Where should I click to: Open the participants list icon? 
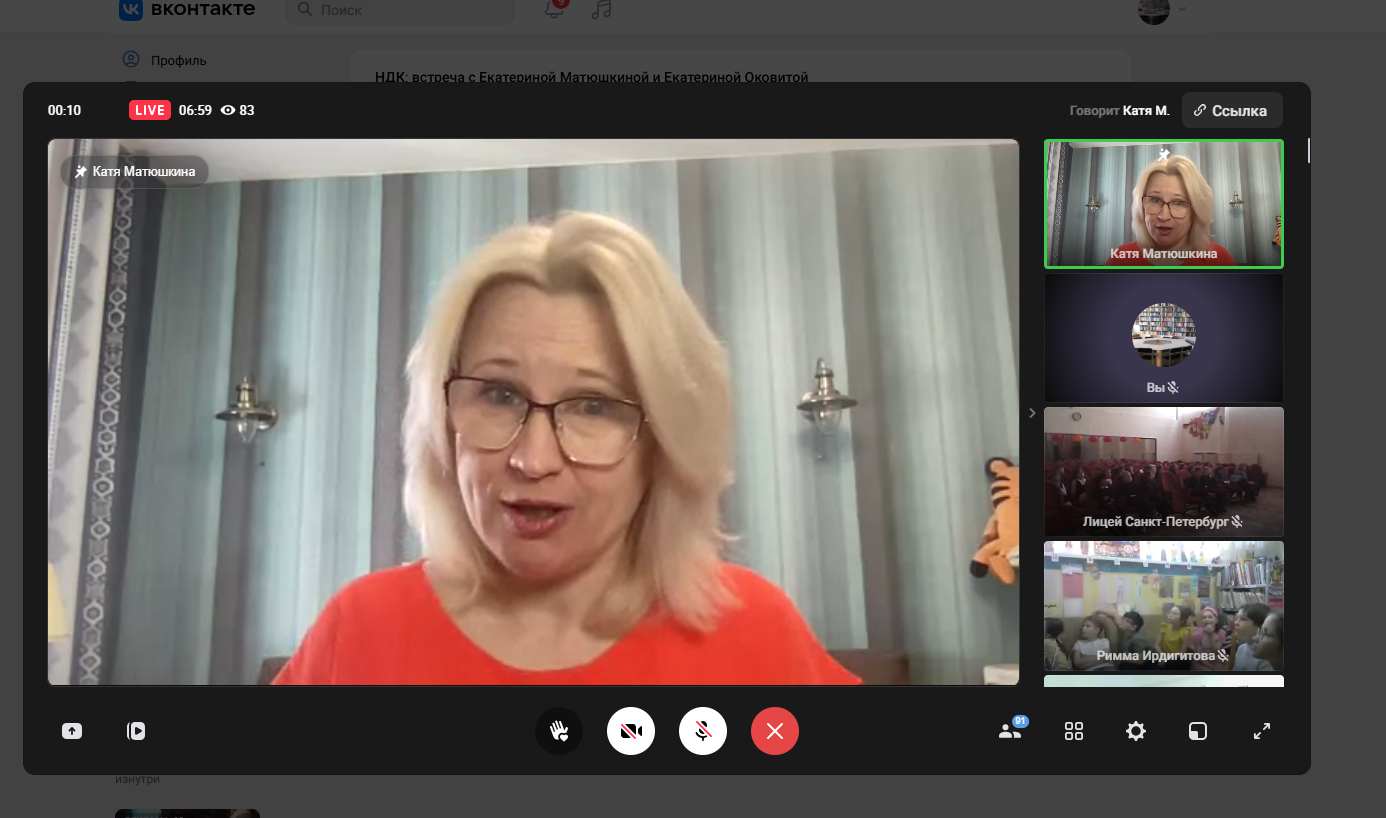tap(1010, 731)
